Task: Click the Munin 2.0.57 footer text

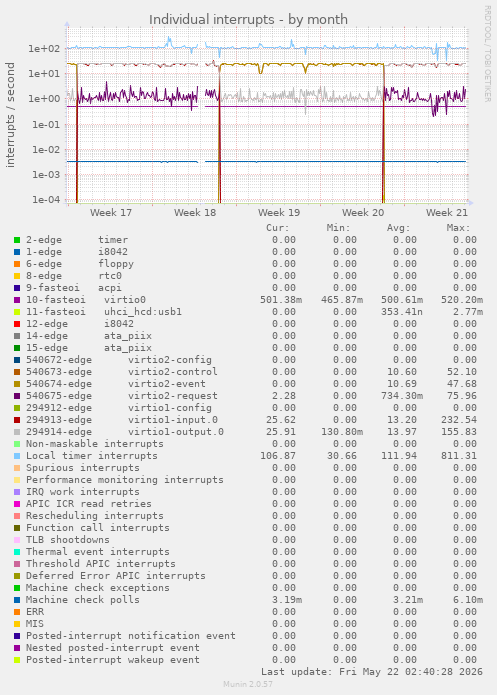Action: [248, 684]
